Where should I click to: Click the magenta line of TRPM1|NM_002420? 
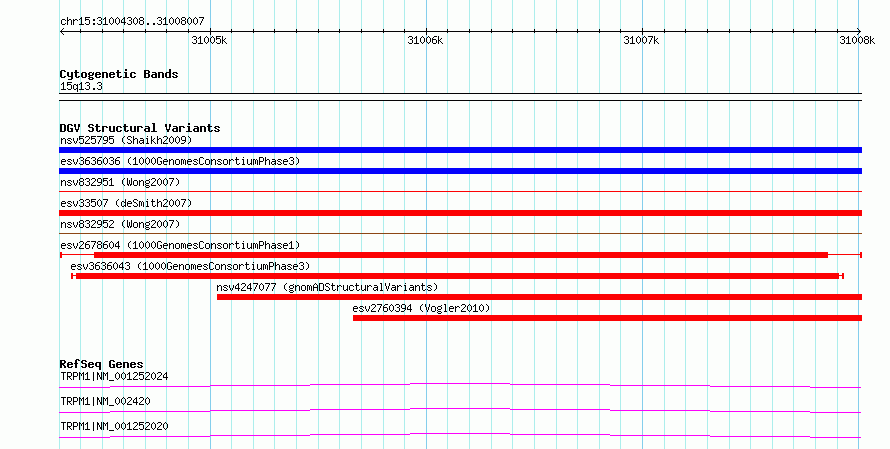tap(460, 410)
